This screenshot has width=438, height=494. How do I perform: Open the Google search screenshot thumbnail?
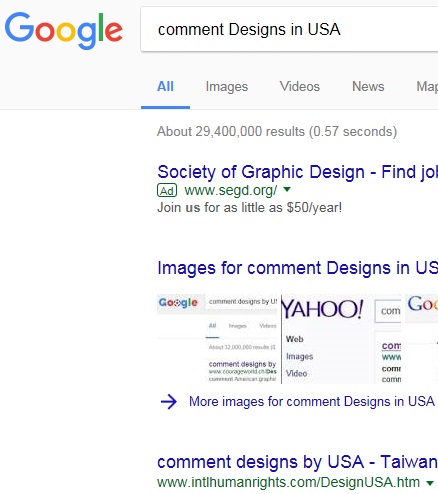217,339
